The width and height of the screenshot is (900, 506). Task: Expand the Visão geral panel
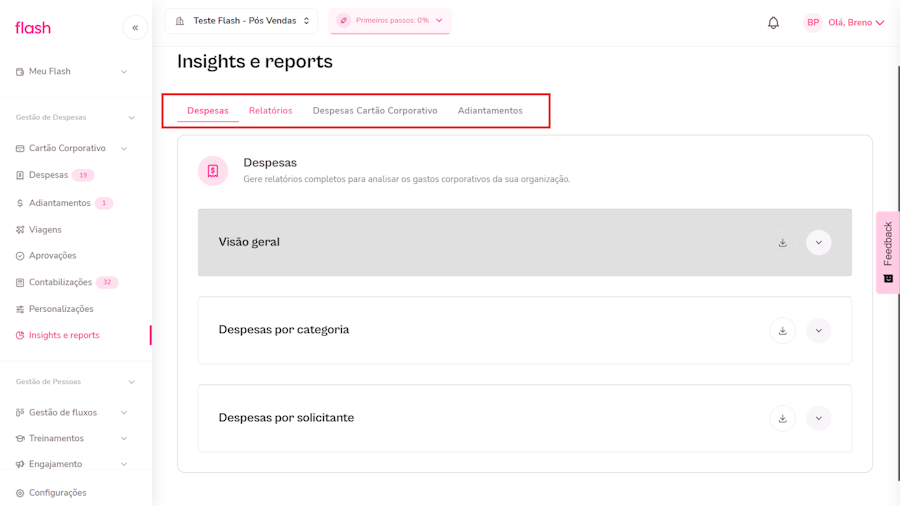click(818, 243)
